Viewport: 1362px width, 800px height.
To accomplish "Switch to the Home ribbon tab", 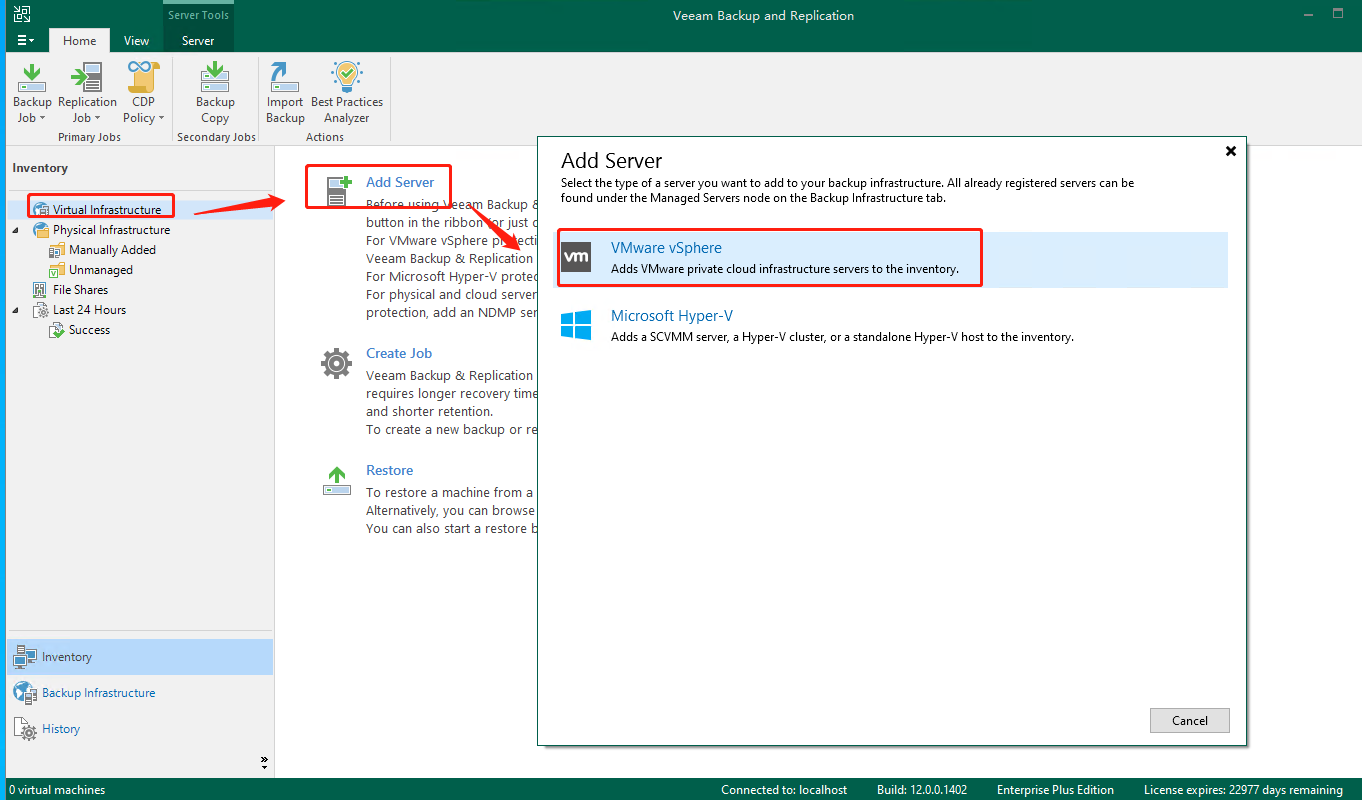I will coord(80,41).
